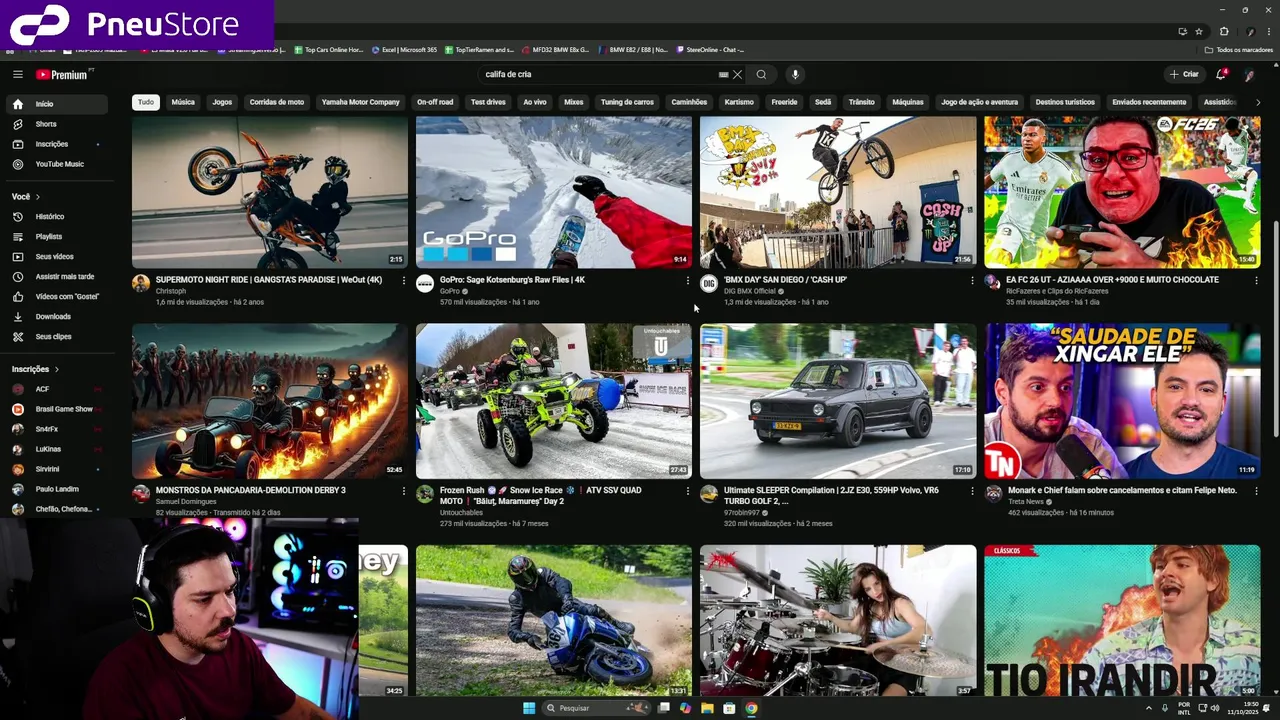Open options for Frozen Rush video
1280x720 pixels.
[688, 491]
